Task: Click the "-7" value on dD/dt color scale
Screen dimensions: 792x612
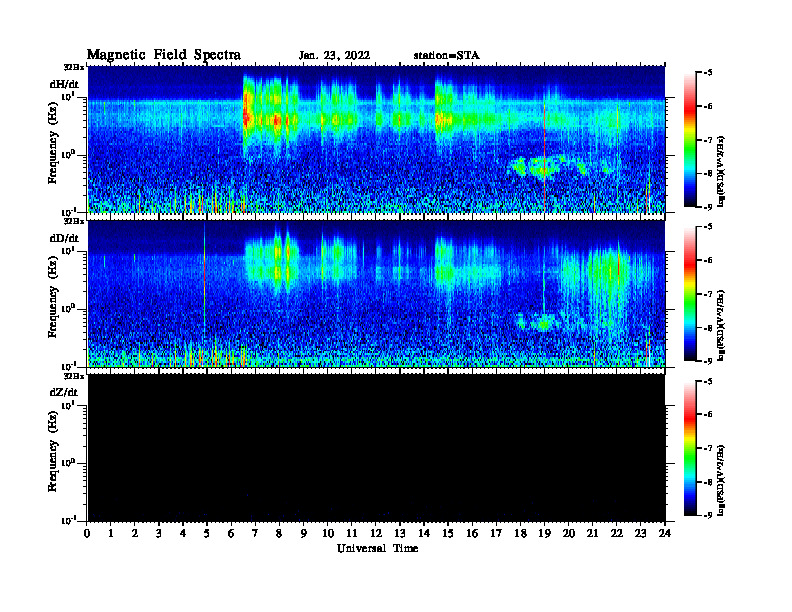Action: 708,294
